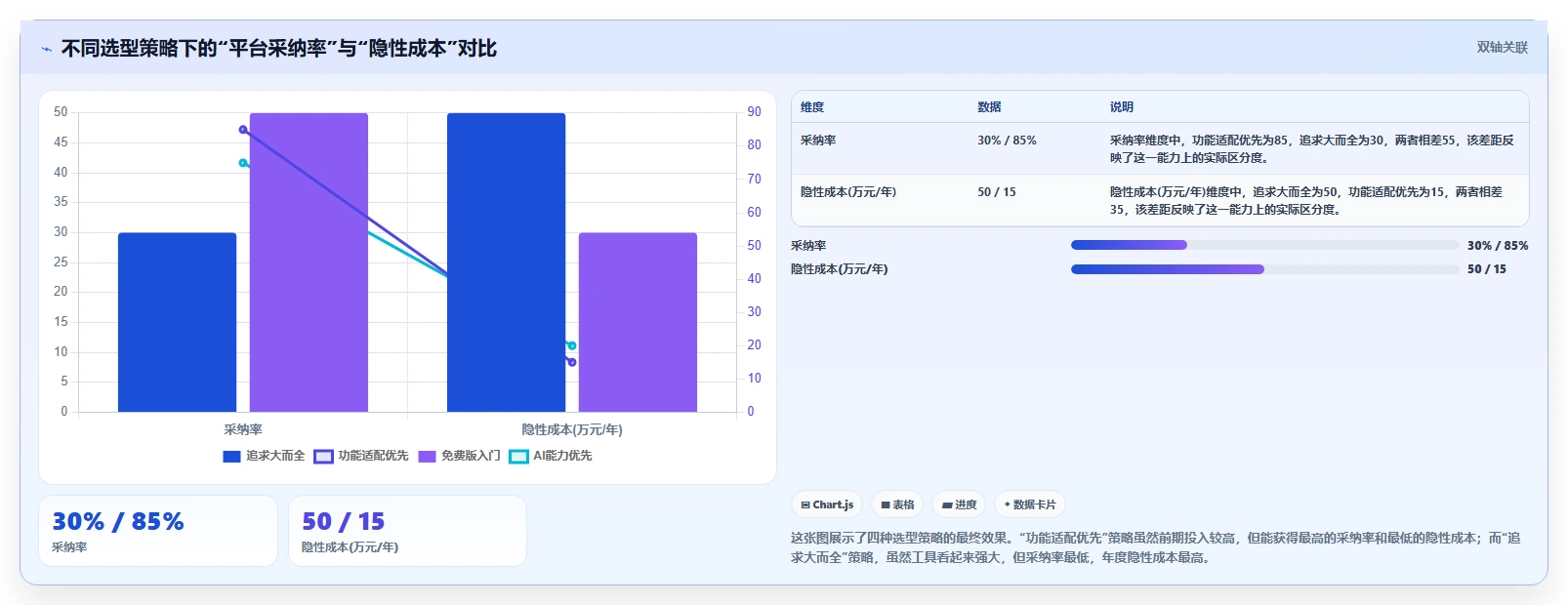Click the 50 / 15 value next to progress bar

[x=1487, y=269]
